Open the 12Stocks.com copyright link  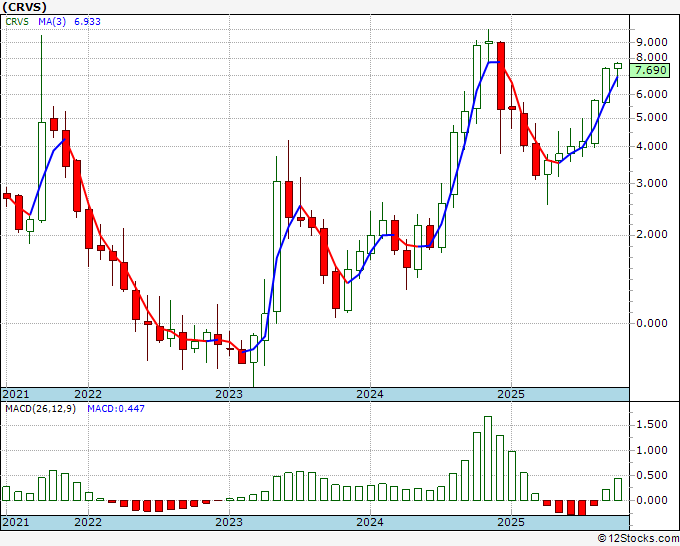click(638, 539)
